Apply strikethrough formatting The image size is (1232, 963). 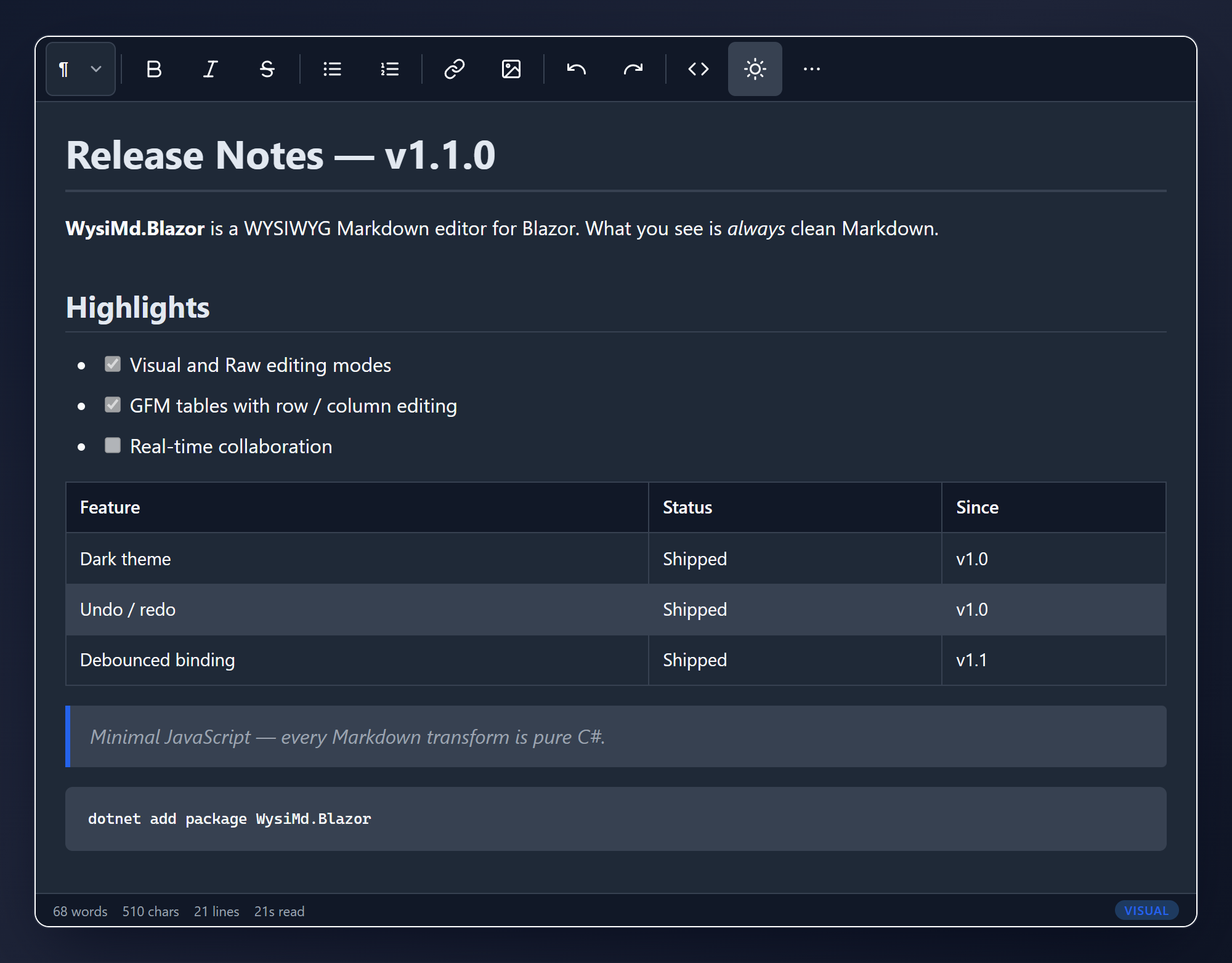click(267, 69)
